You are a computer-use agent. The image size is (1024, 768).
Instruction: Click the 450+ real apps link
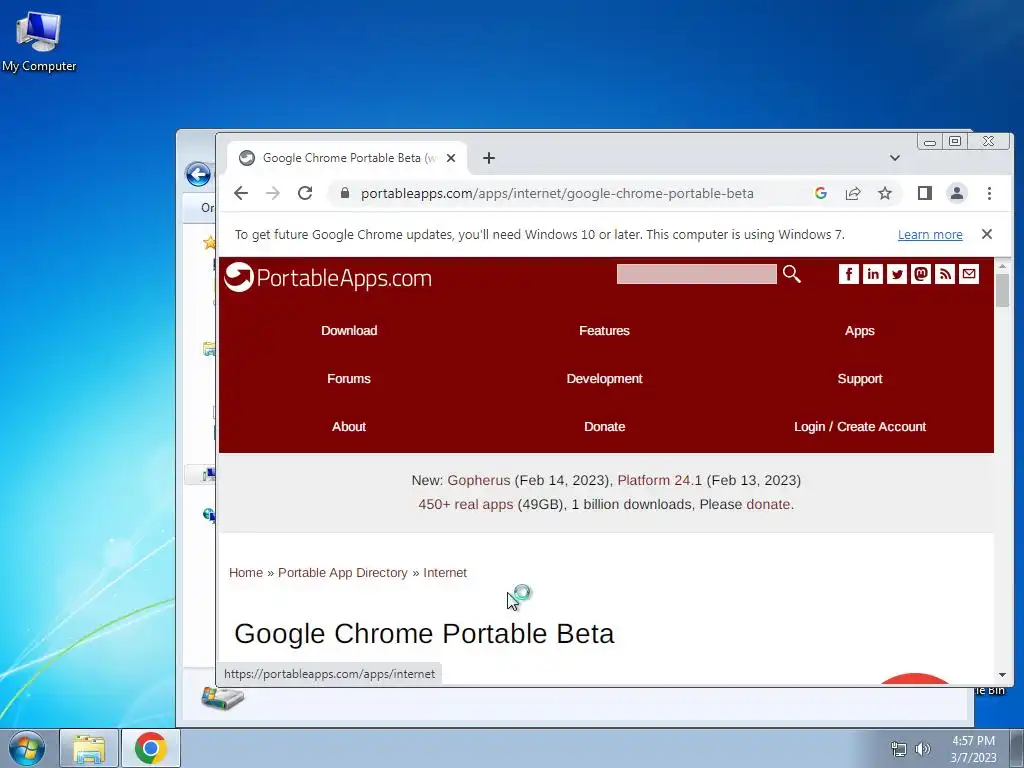pos(466,505)
